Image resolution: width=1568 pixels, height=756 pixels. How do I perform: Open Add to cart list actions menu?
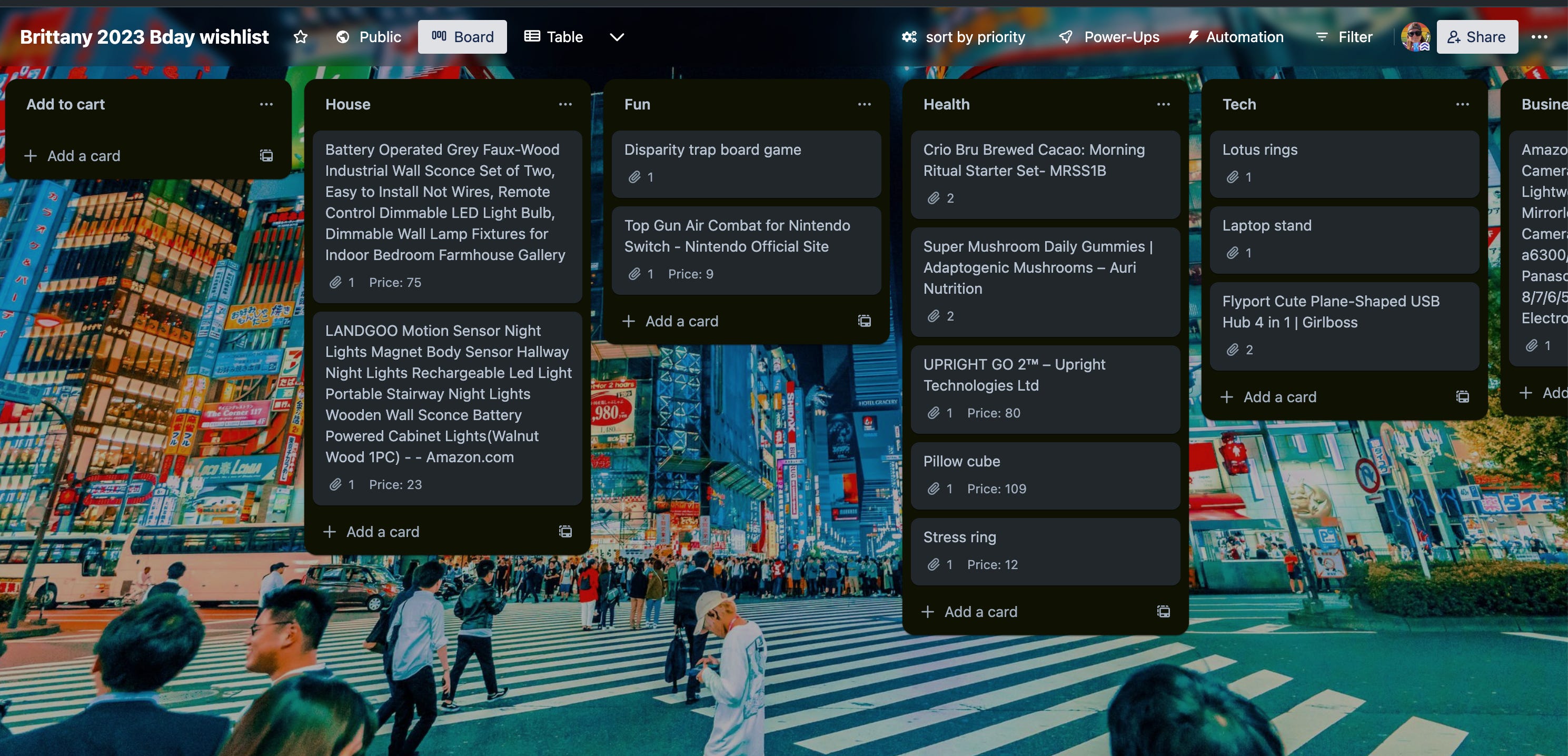(266, 104)
